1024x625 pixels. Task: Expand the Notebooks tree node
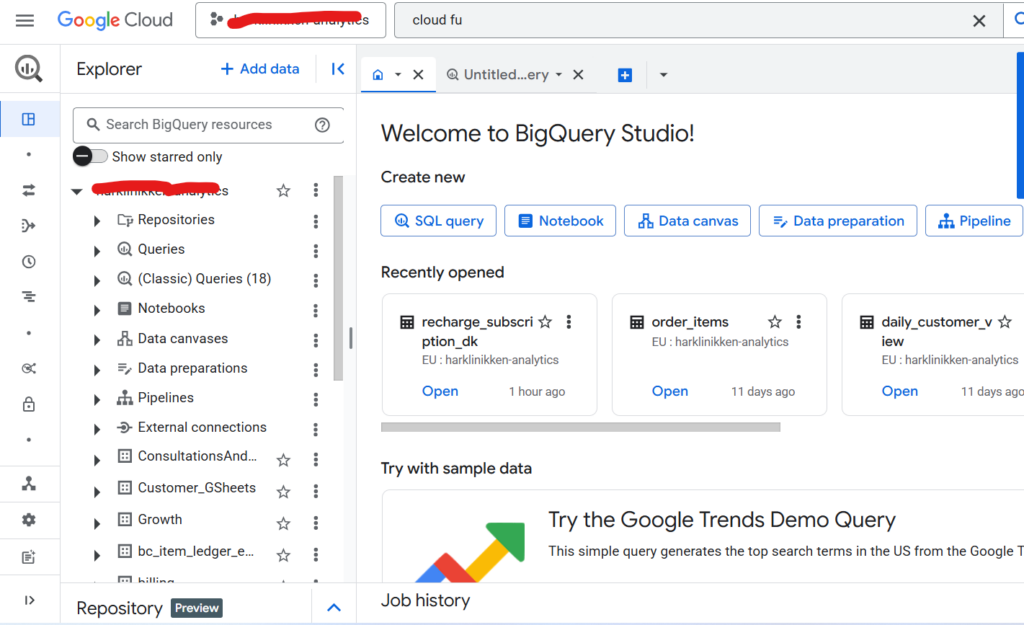point(97,310)
